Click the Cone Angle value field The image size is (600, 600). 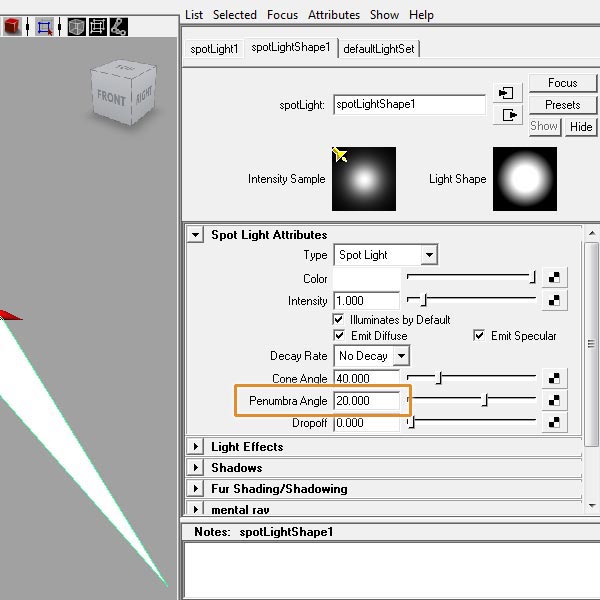367,378
